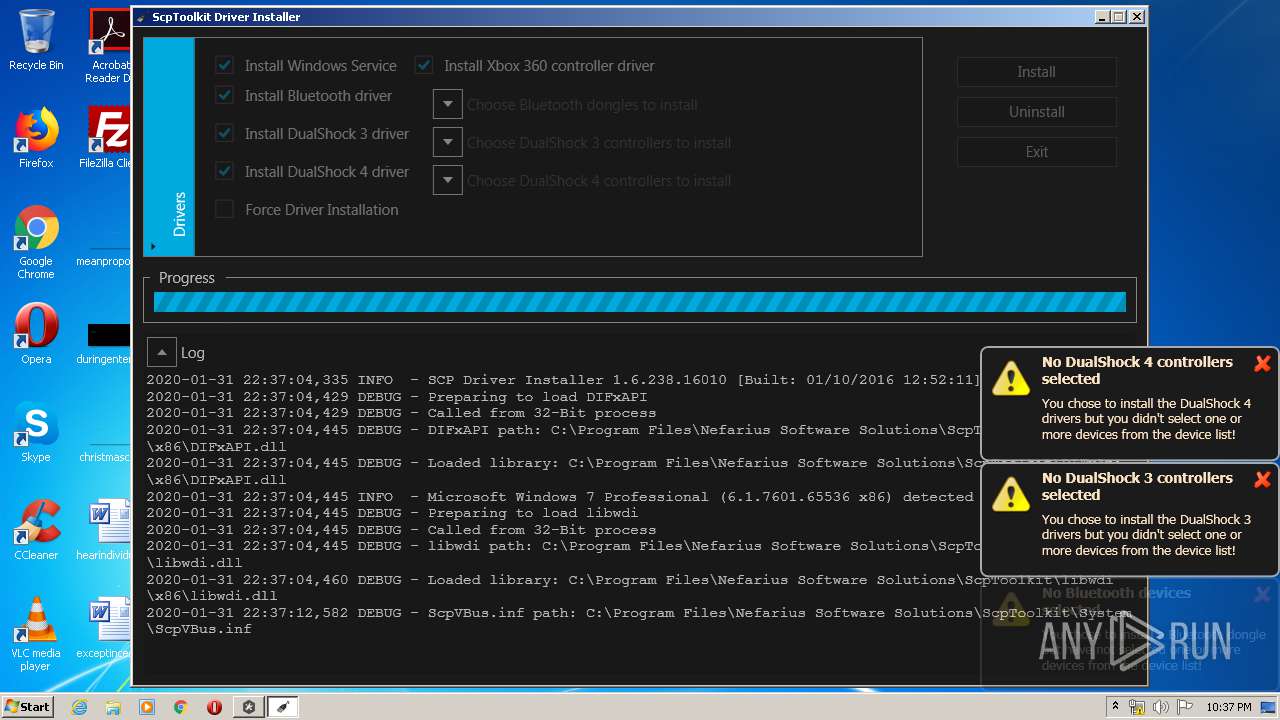Click warning icon on DualShock 3 notification
This screenshot has height=720, width=1280.
(x=1011, y=494)
